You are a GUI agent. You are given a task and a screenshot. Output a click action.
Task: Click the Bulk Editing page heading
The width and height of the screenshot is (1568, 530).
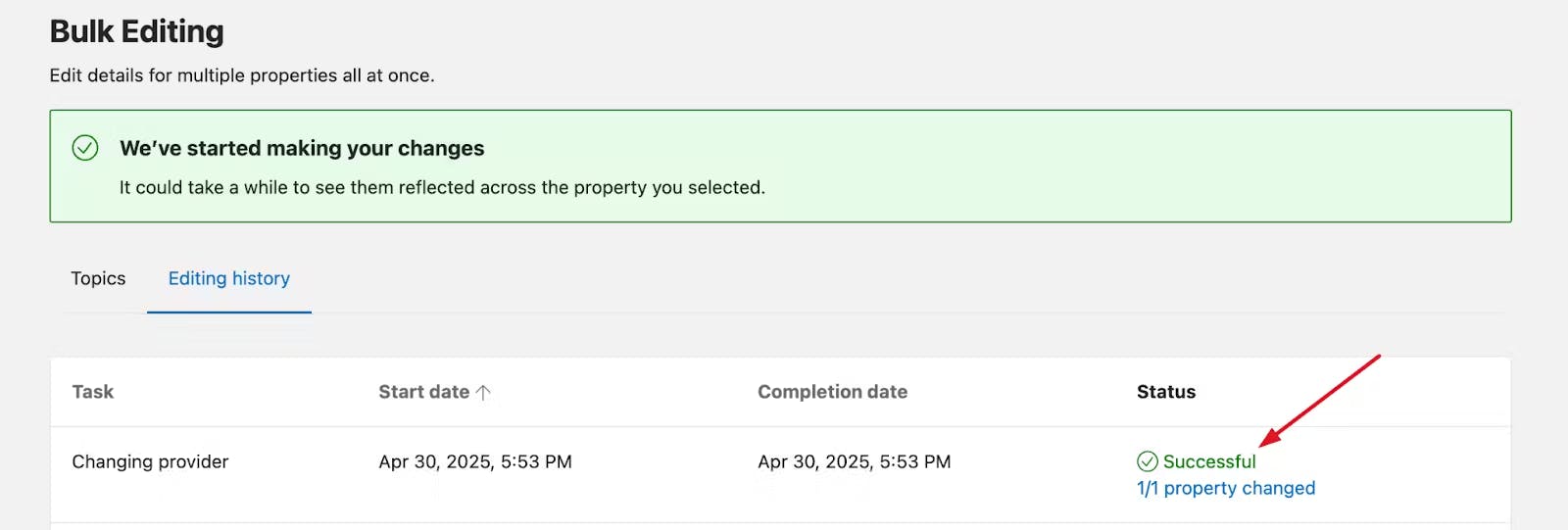137,31
